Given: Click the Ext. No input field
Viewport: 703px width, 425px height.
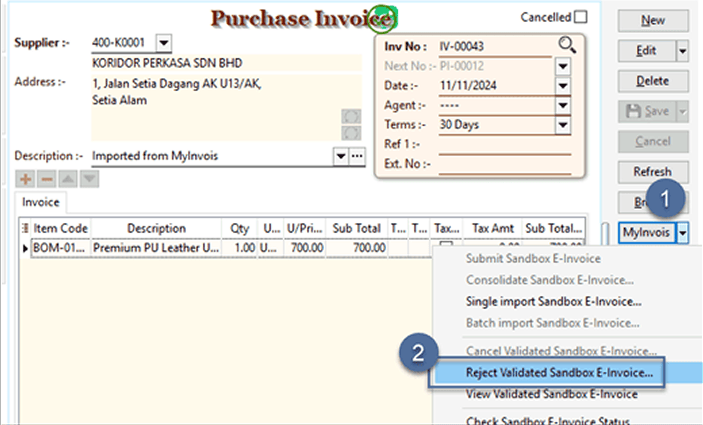Looking at the screenshot, I should point(504,164).
